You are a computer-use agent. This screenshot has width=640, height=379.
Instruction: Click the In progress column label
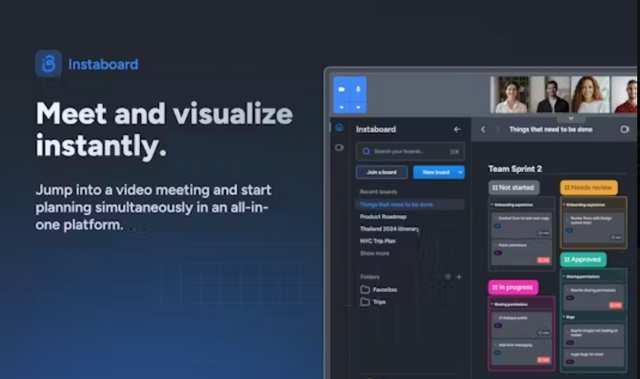(x=513, y=287)
